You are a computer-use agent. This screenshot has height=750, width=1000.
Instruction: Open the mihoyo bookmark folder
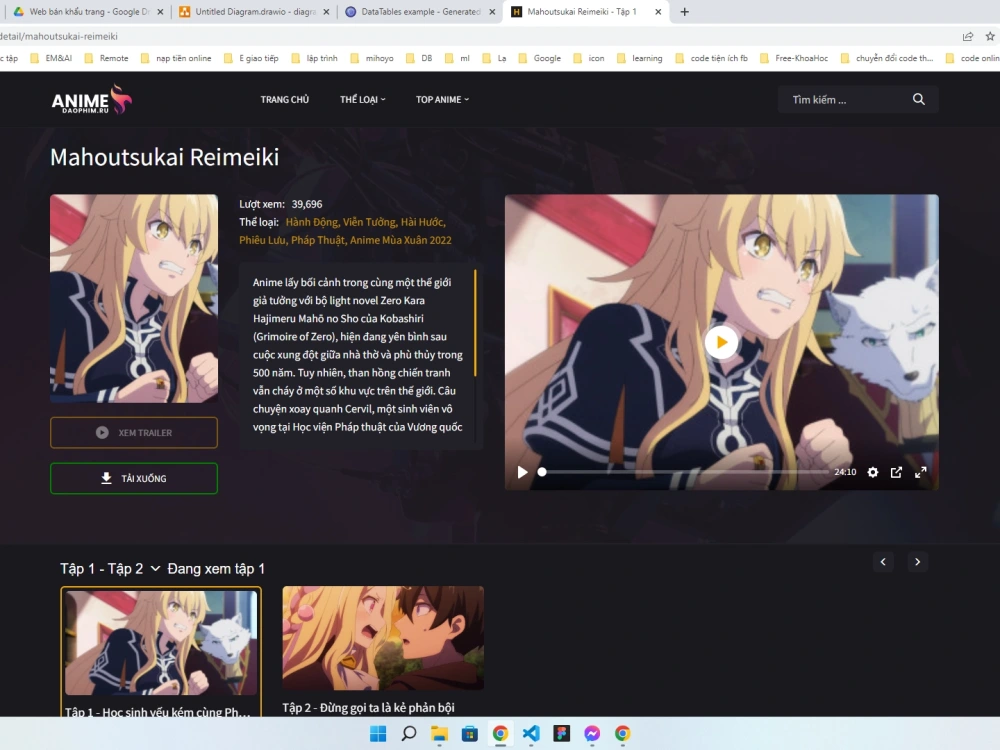[x=372, y=58]
